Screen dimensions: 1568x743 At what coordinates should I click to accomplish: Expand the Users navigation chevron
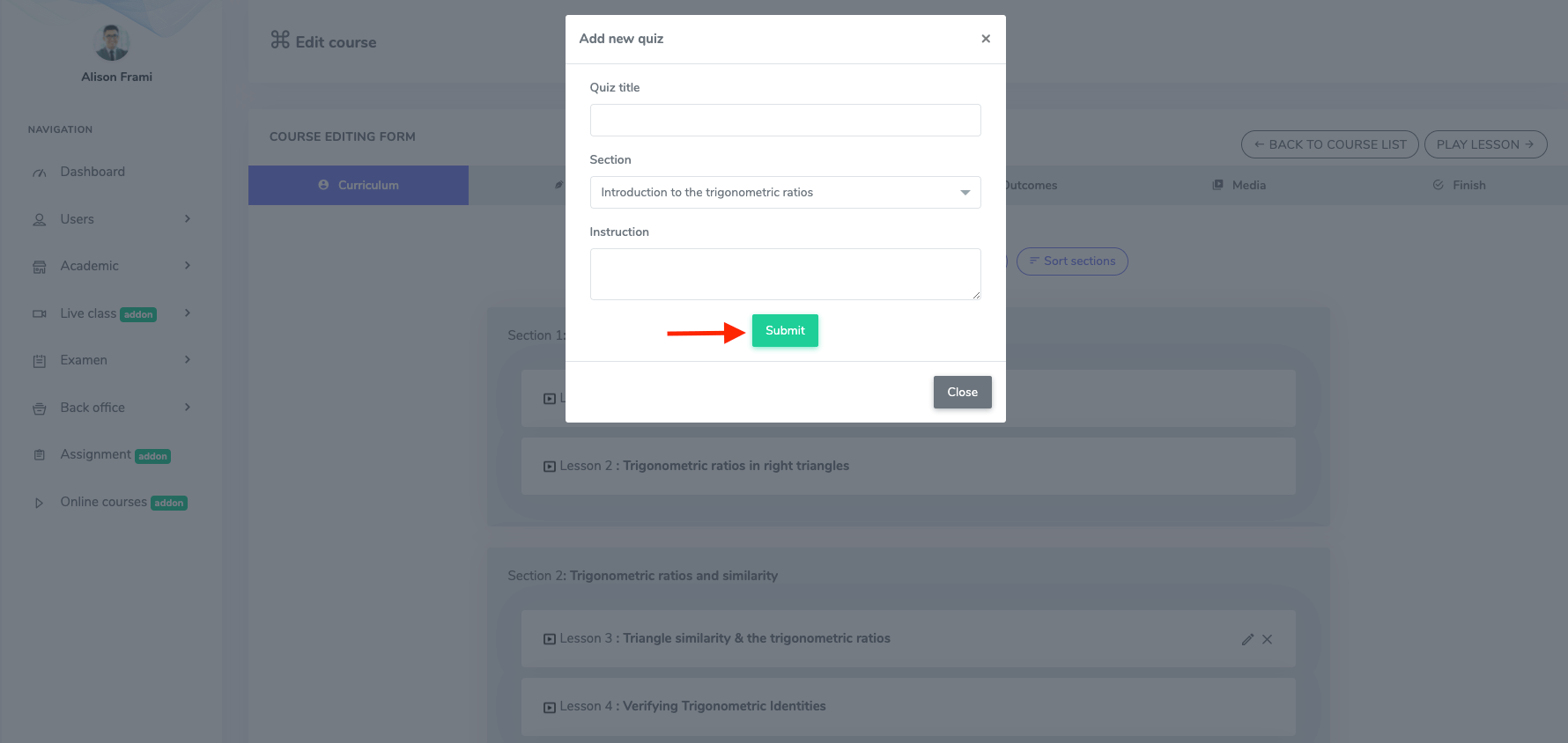[x=187, y=218]
